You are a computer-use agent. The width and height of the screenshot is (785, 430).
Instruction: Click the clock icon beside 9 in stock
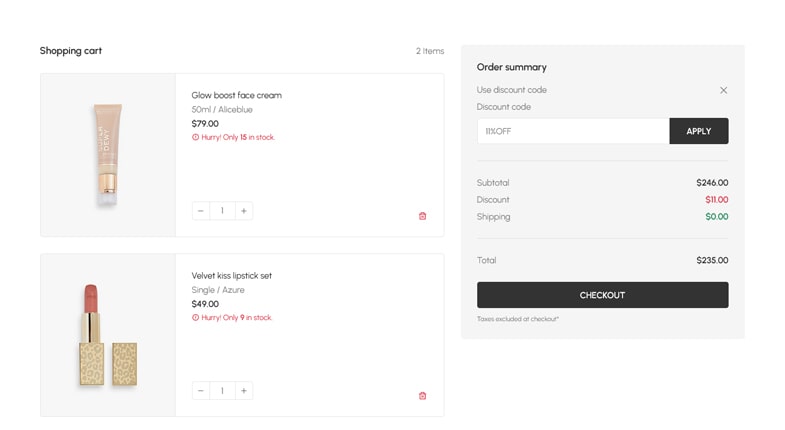195,317
